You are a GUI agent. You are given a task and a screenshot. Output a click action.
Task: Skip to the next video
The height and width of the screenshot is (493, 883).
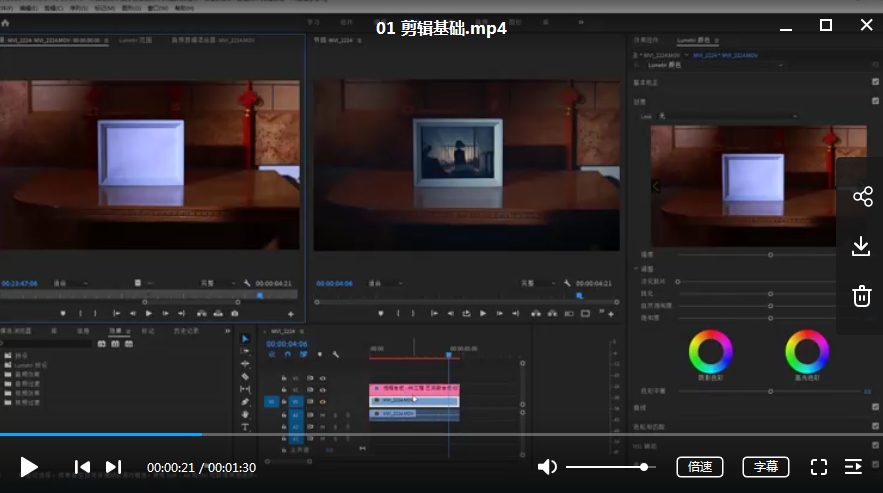113,467
